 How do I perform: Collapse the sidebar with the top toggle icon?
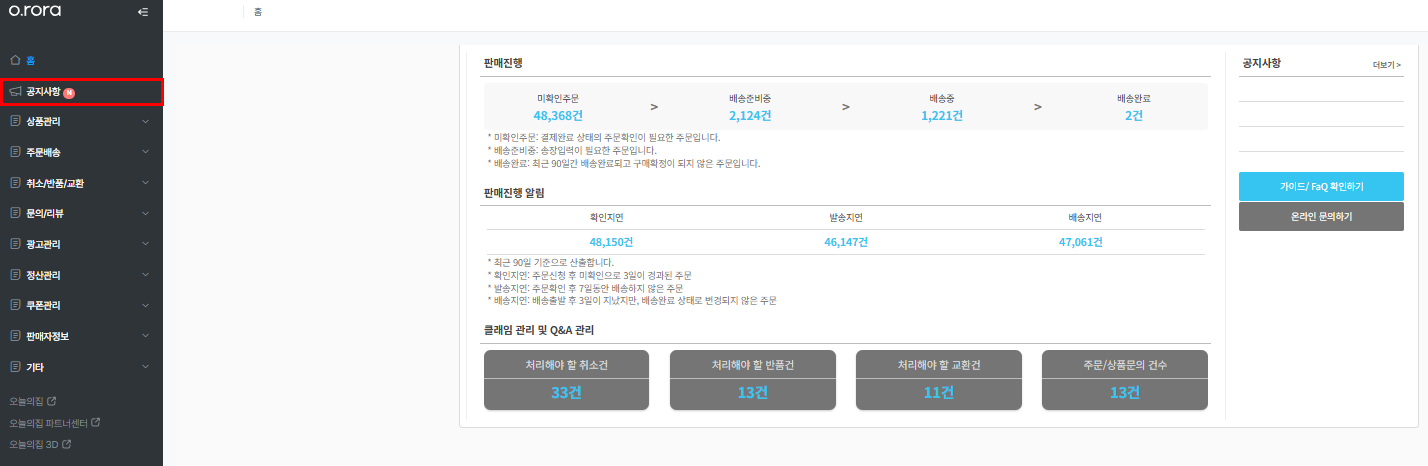tap(143, 12)
